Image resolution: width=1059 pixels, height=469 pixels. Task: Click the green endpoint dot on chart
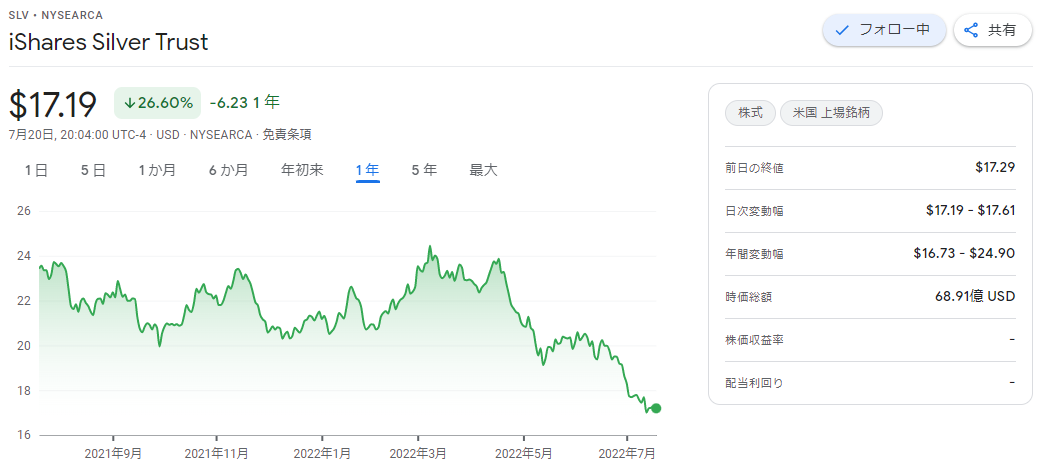(656, 408)
